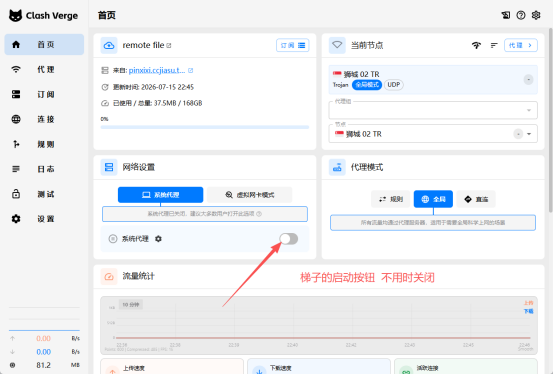This screenshot has height=375, width=554.
Task: Open 连接 connections sidebar item
Action: 44,119
